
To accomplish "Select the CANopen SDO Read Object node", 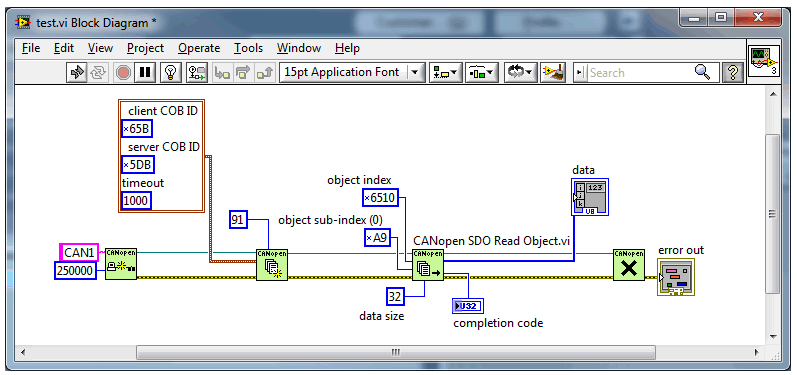I will tap(428, 264).
